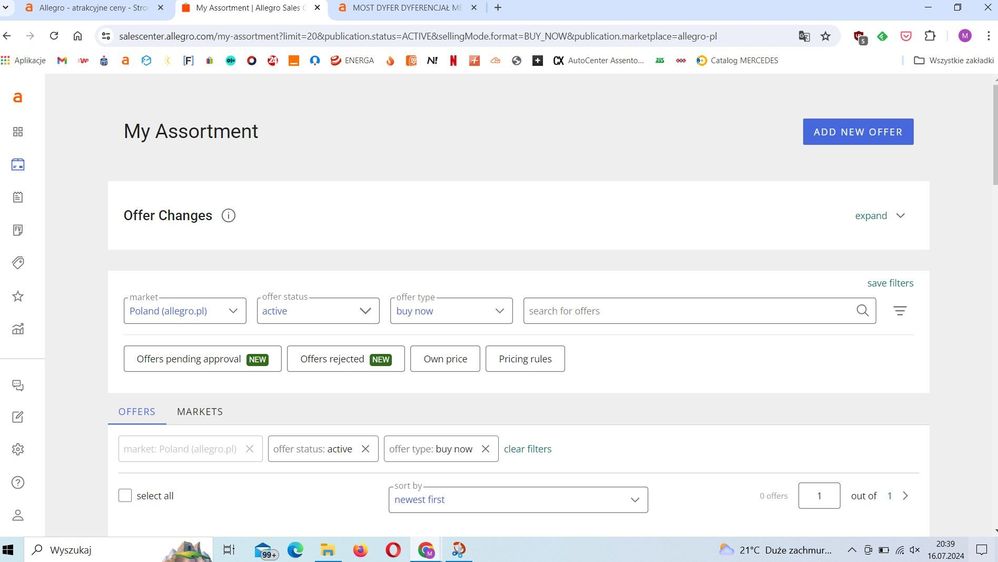The image size is (998, 562).
Task: Open the offer type dropdown
Action: pos(451,311)
